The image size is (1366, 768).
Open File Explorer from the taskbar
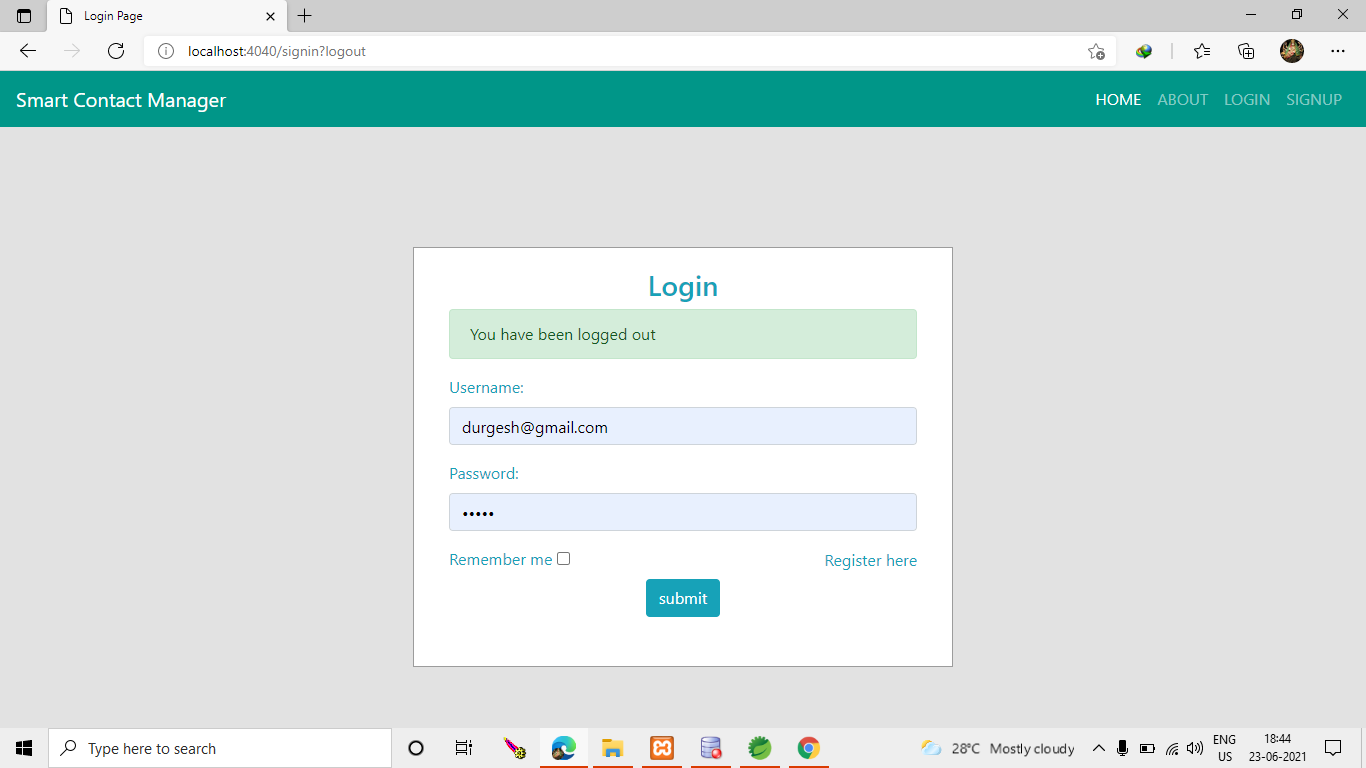tap(612, 747)
